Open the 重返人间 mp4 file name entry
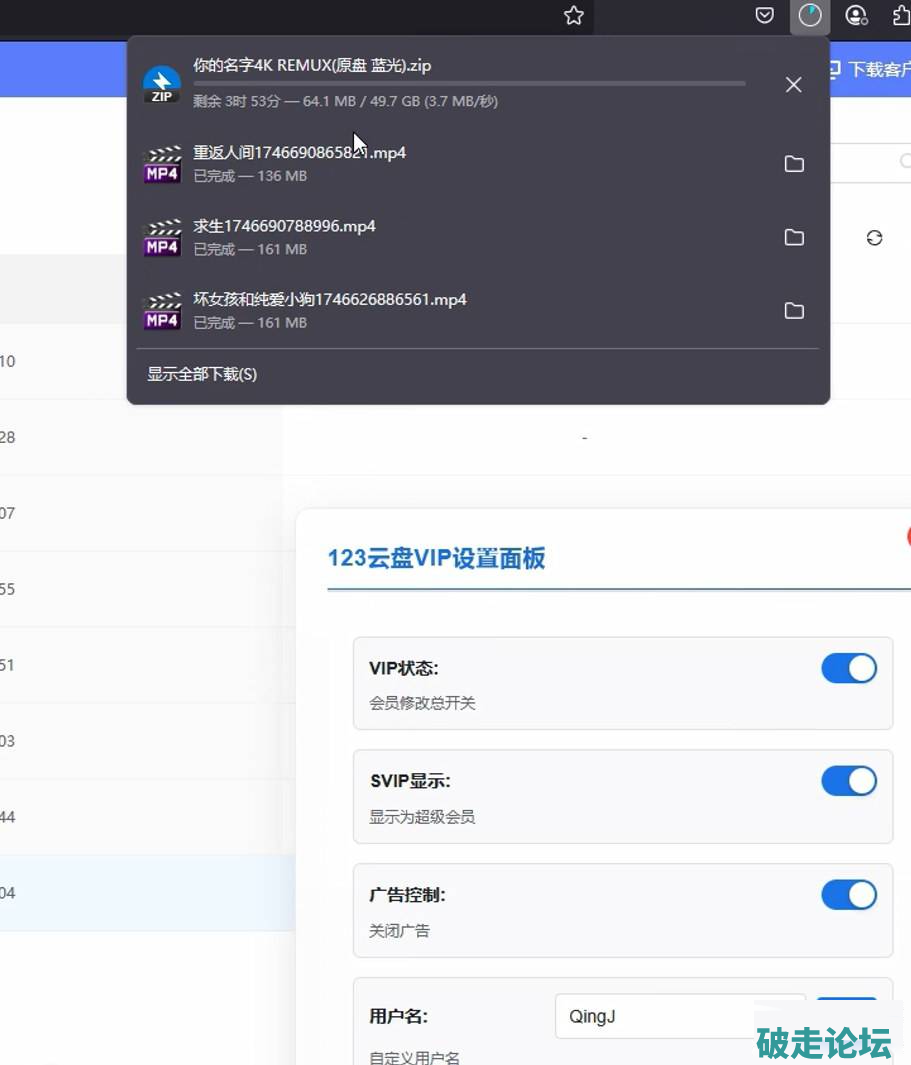This screenshot has height=1065, width=911. pyautogui.click(x=299, y=153)
